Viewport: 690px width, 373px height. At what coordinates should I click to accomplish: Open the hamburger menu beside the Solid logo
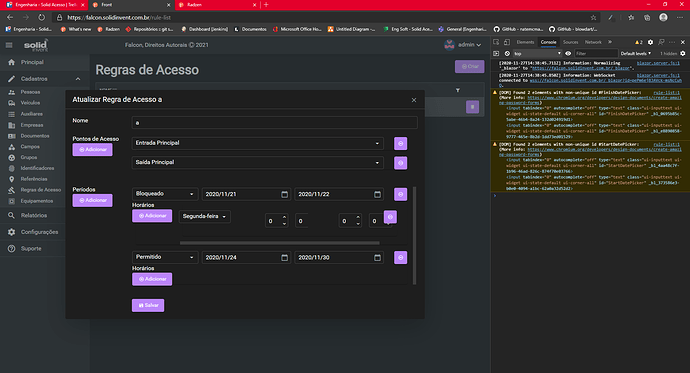click(9, 45)
